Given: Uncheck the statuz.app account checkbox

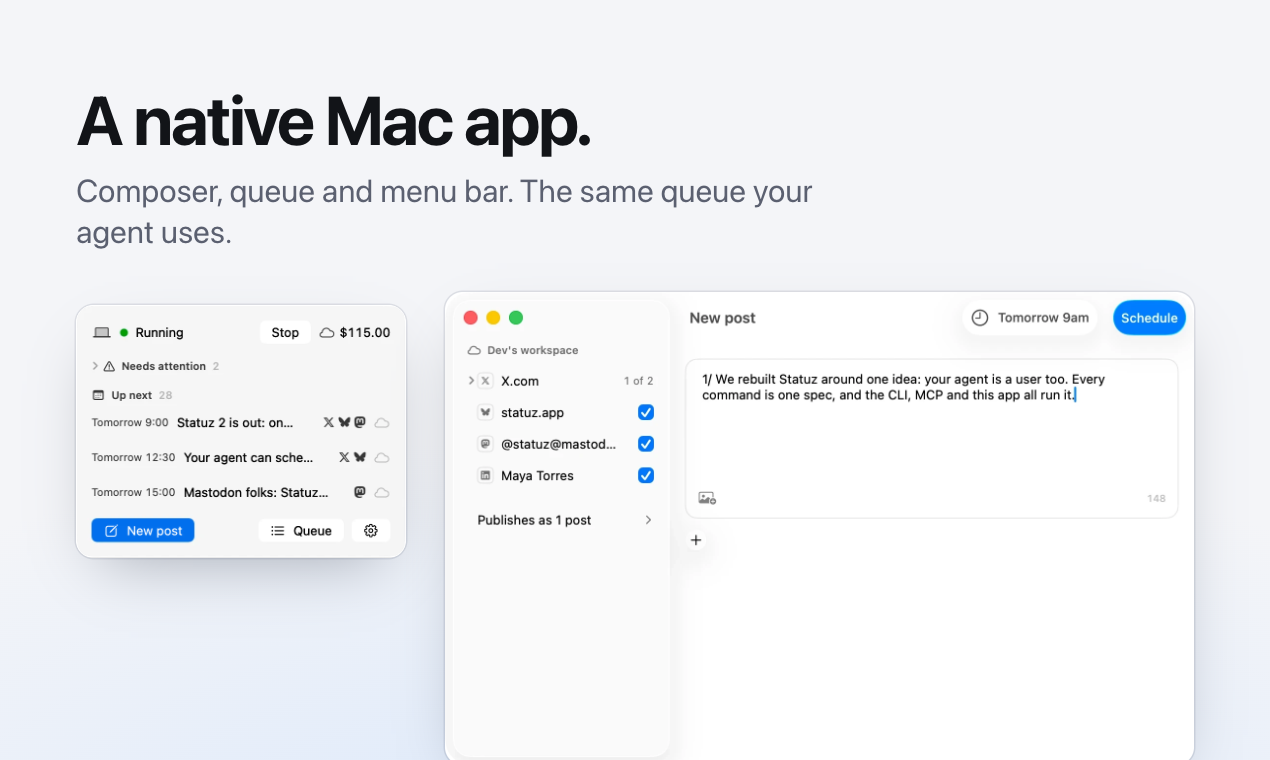Looking at the screenshot, I should [646, 412].
